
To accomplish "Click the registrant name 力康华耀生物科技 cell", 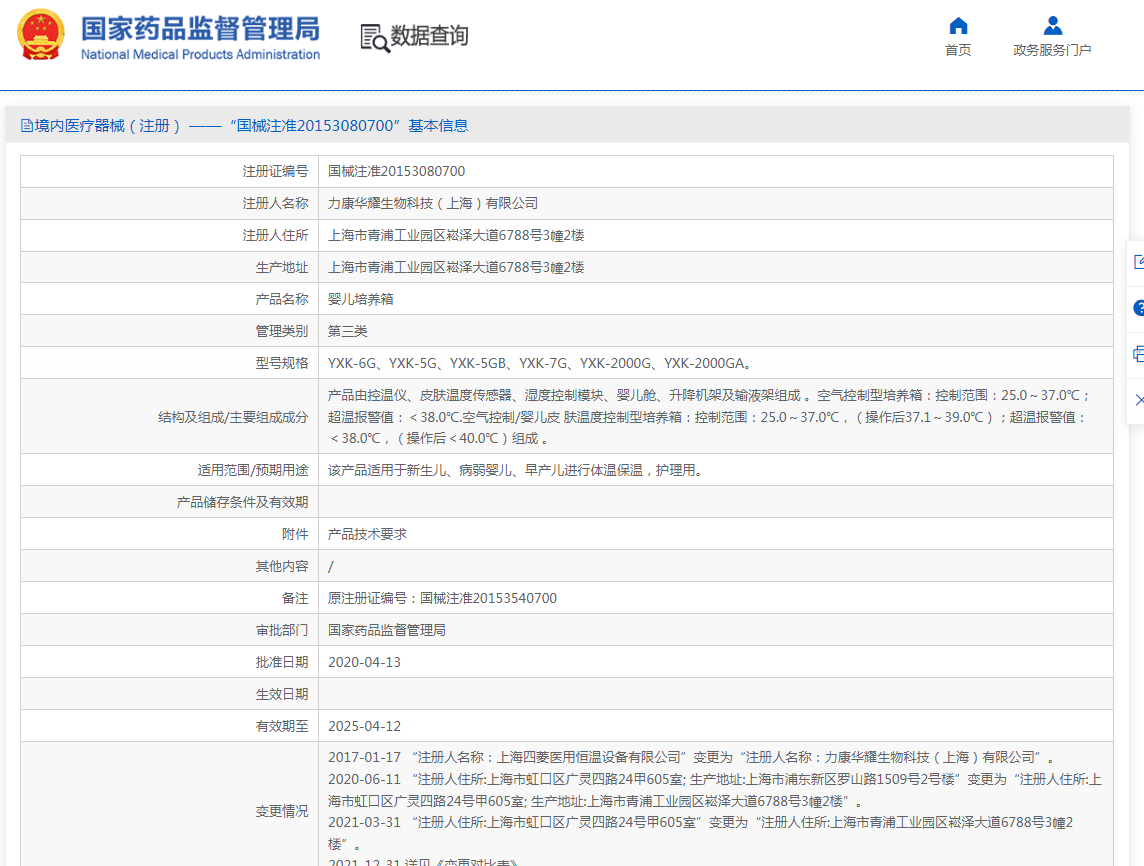I will 433,203.
